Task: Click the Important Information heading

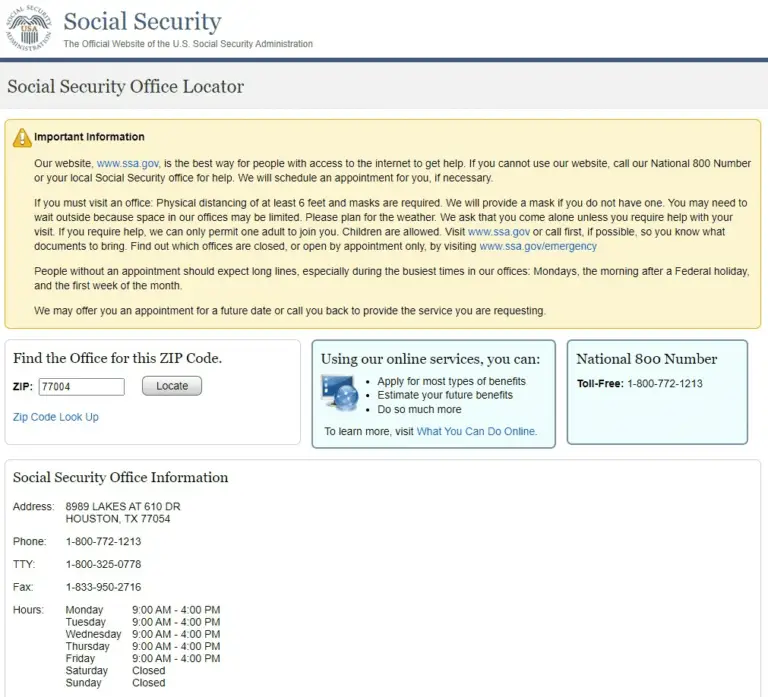Action: point(89,137)
